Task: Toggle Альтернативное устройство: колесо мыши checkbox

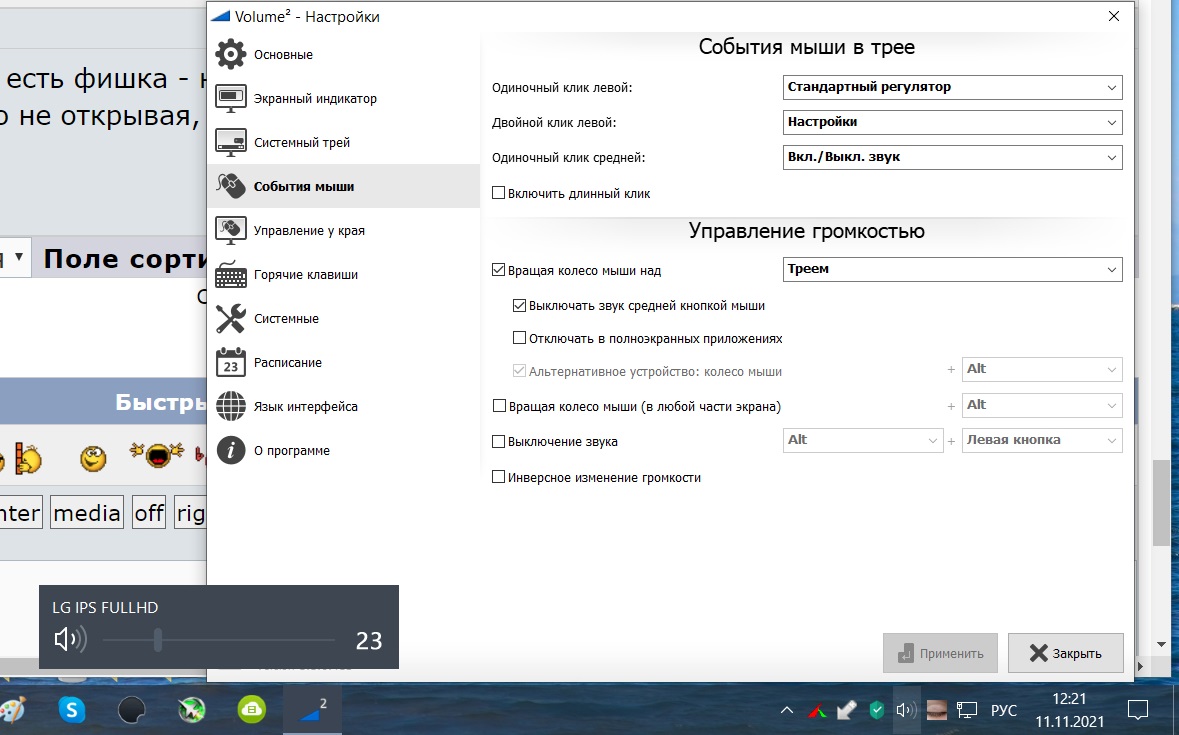Action: coord(519,371)
